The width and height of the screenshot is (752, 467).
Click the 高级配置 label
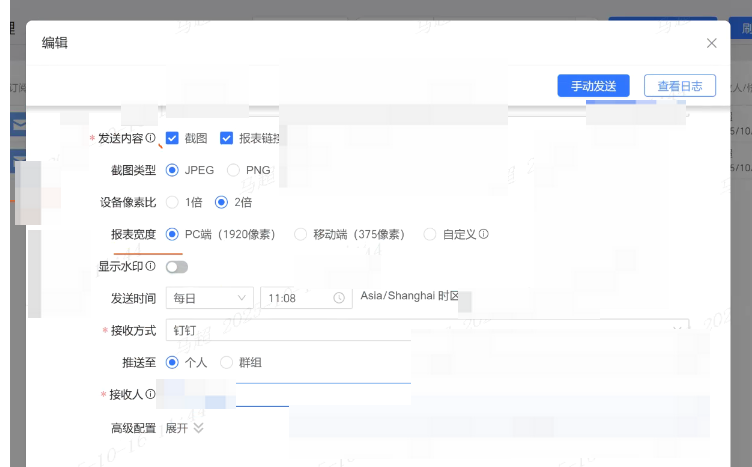133,428
